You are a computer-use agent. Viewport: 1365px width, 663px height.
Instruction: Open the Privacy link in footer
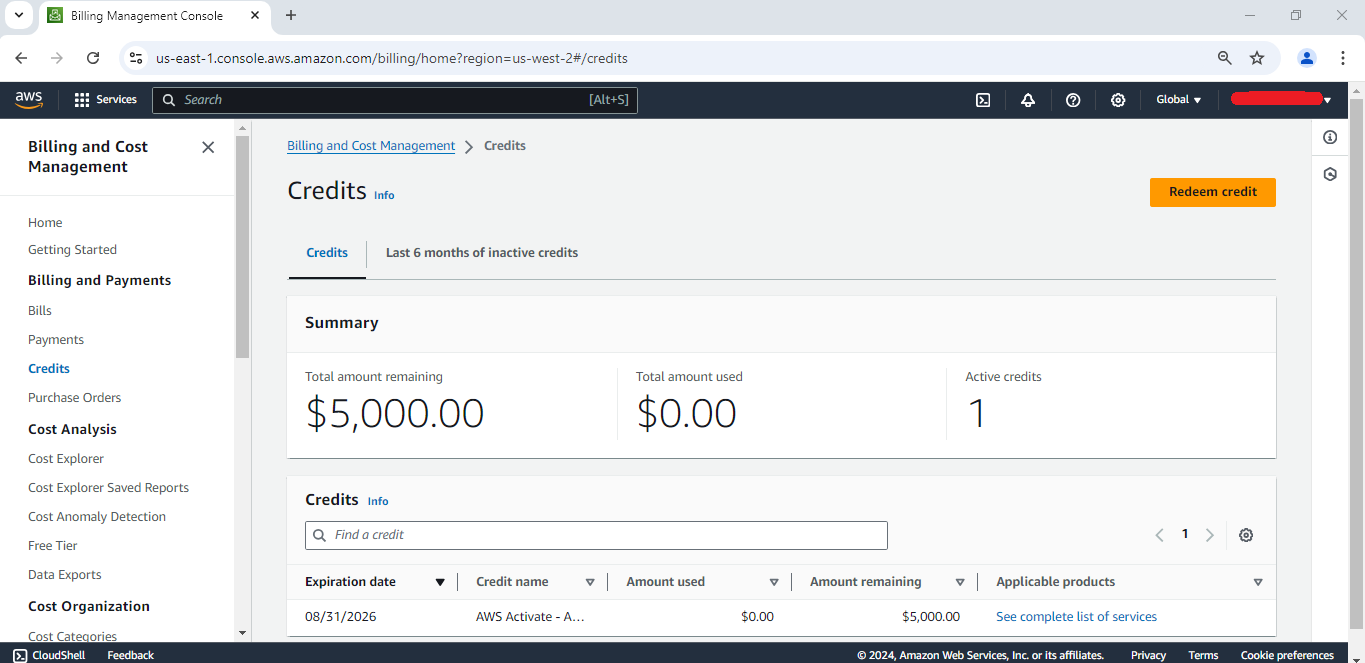click(x=1148, y=655)
